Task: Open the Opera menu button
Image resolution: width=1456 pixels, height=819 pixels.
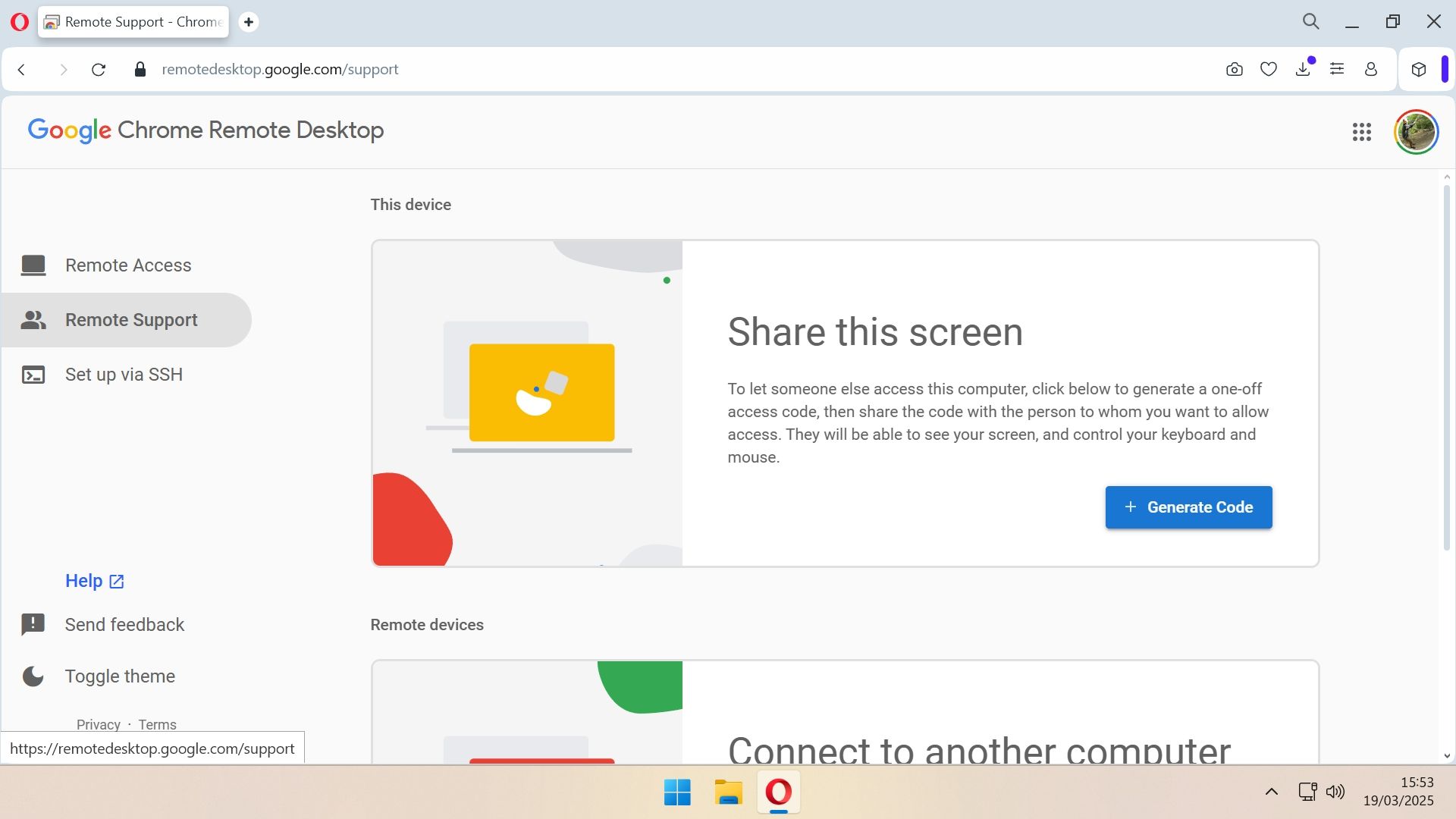Action: (x=20, y=22)
